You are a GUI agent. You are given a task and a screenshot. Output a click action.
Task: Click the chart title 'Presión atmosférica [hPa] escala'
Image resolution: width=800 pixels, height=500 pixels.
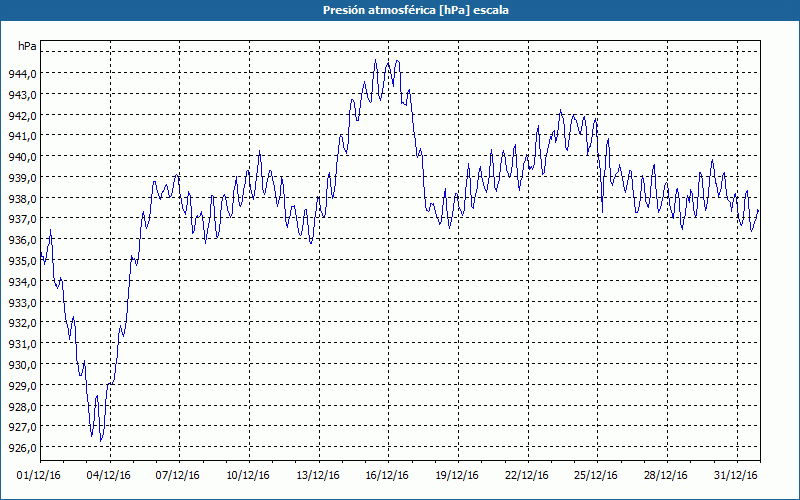coord(415,10)
